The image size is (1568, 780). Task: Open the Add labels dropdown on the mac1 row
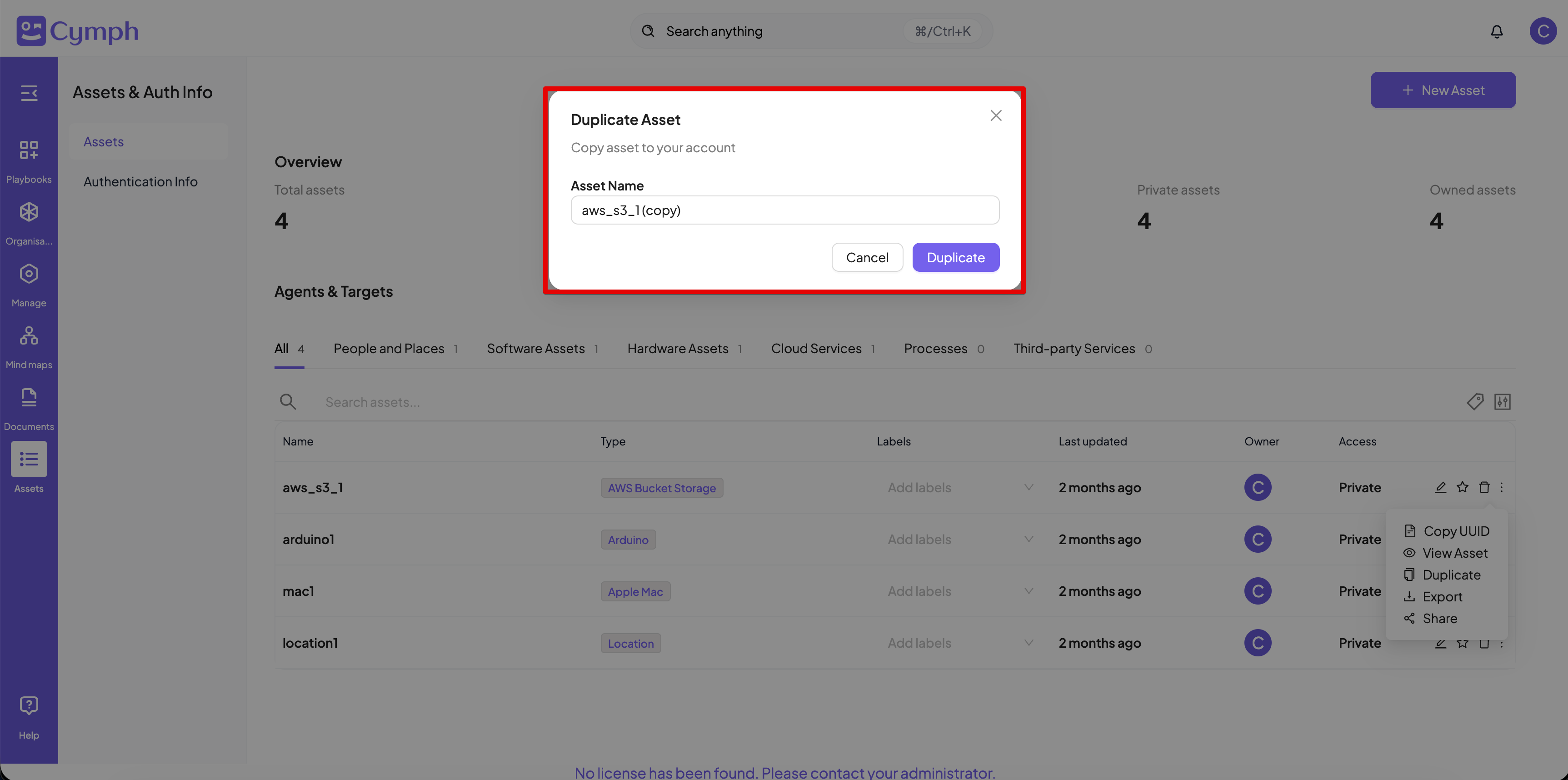click(x=1028, y=590)
